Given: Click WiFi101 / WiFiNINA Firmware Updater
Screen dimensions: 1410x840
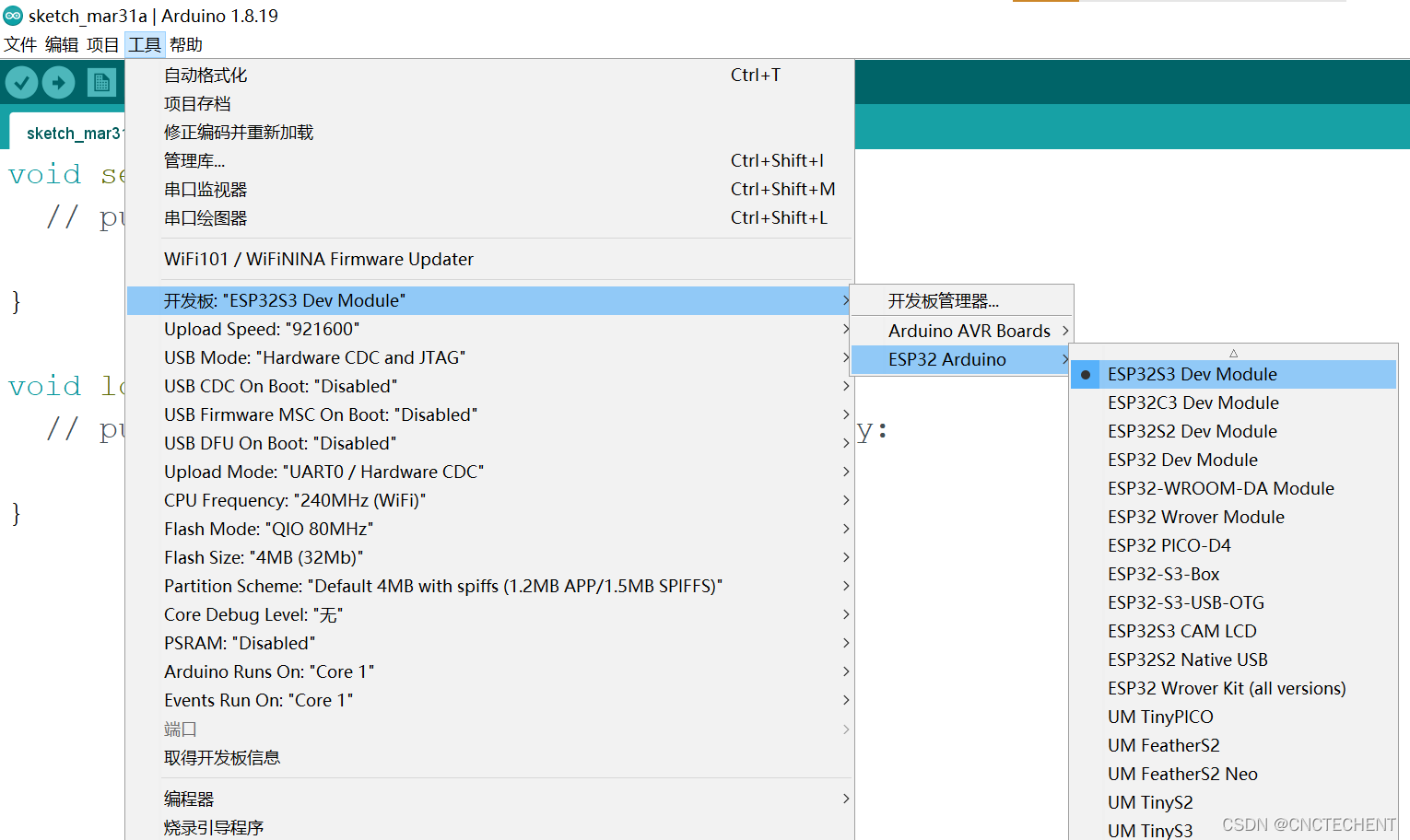Looking at the screenshot, I should [489, 259].
